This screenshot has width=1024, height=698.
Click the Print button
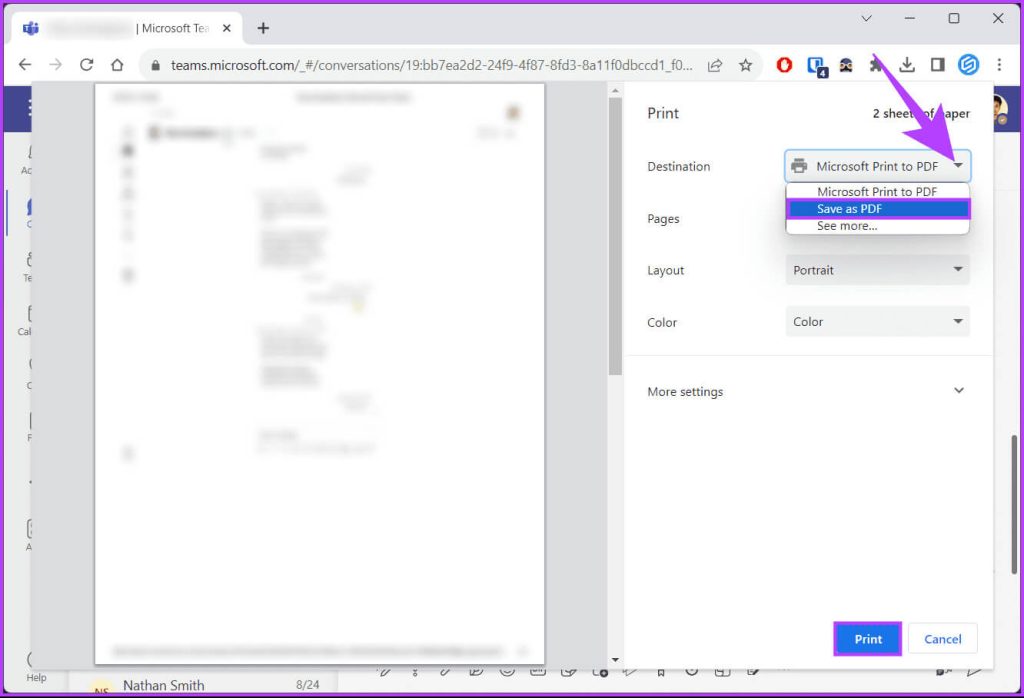868,639
